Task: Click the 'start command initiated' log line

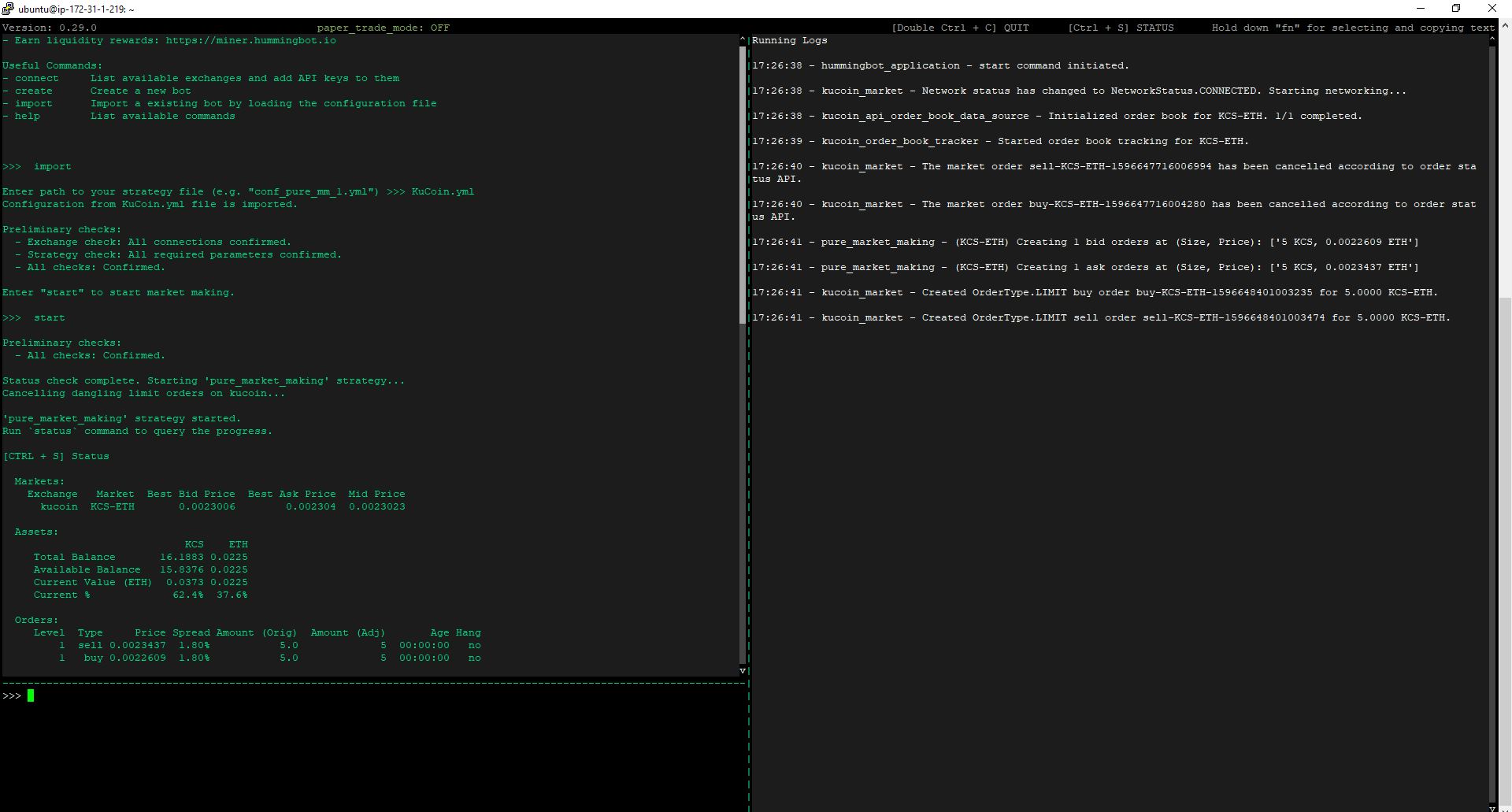Action: point(940,65)
